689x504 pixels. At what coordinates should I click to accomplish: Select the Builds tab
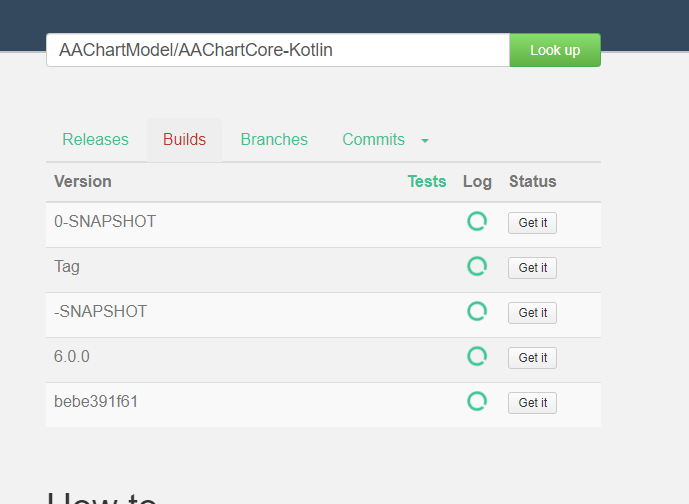185,139
